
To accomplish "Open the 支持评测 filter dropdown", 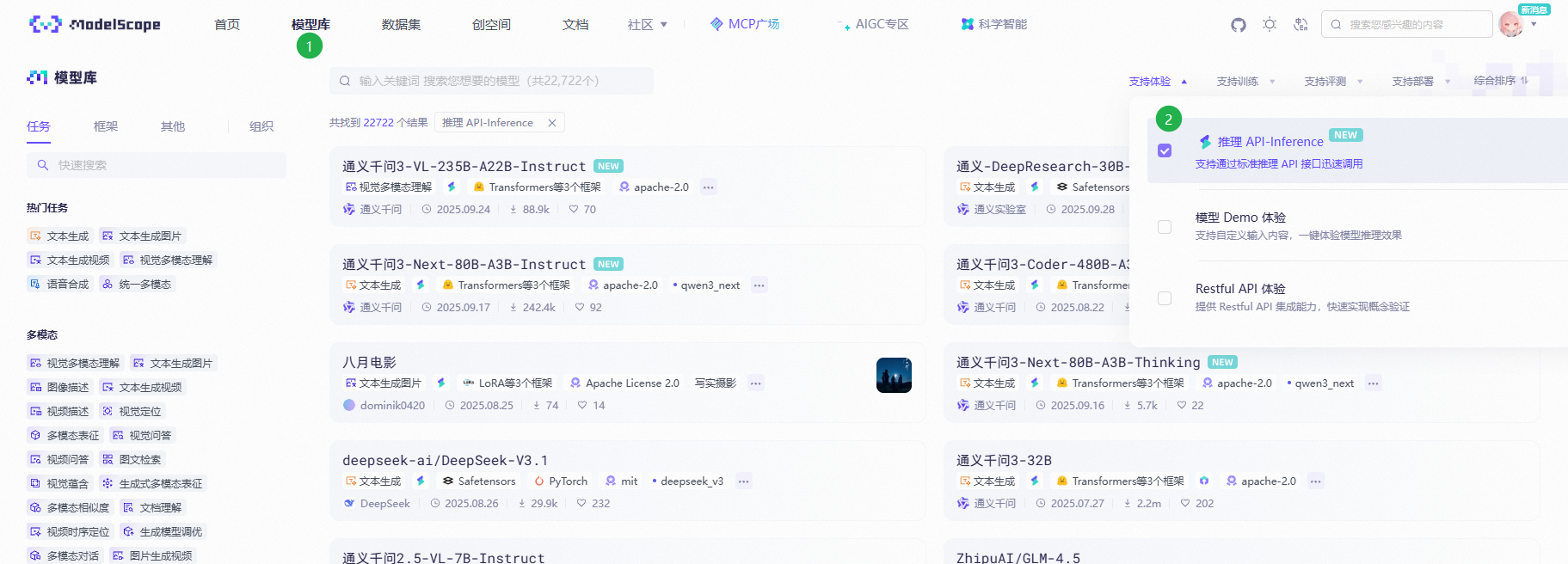I will (x=1333, y=82).
